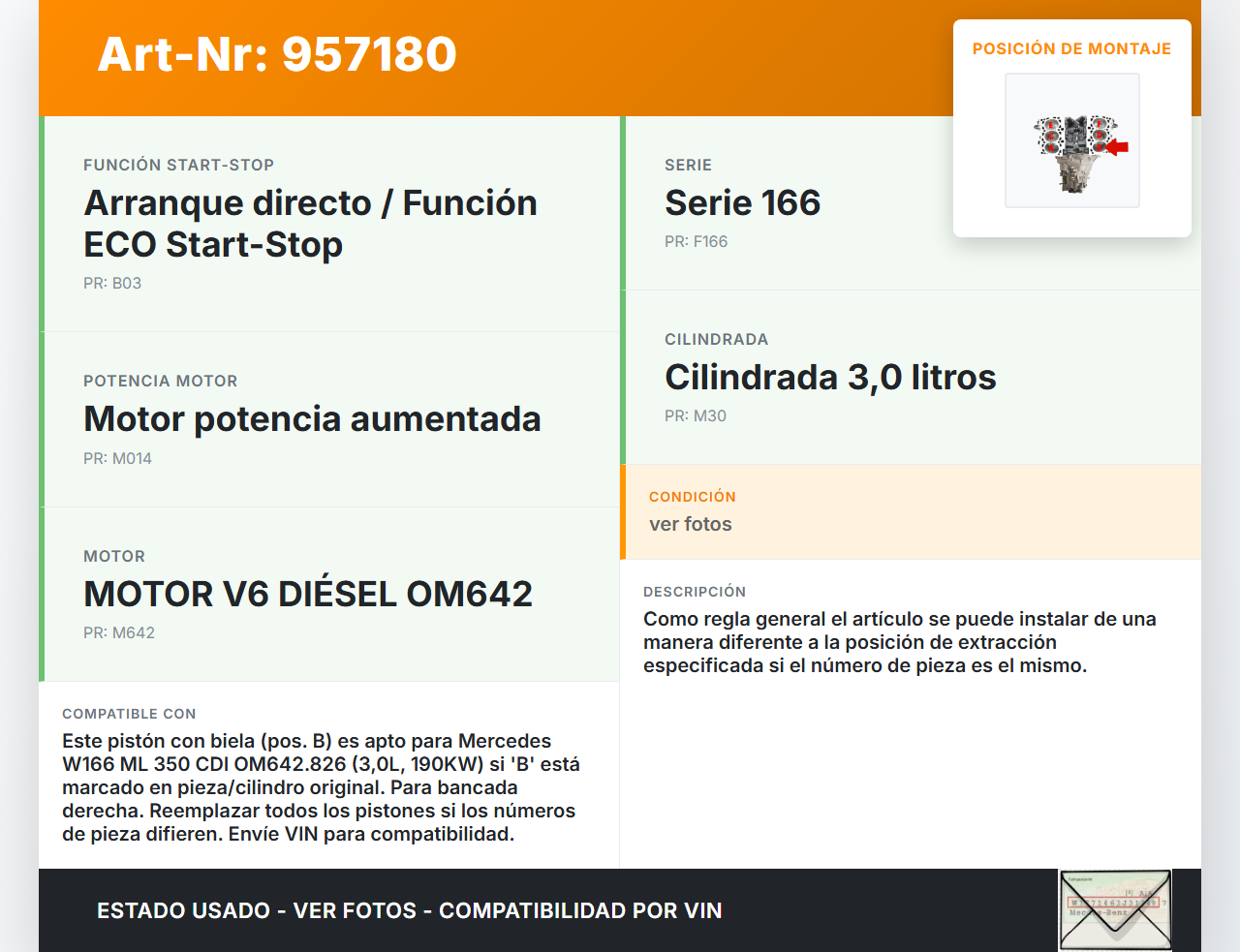Click the Cilindrada 3,0 litros value
Screen dimensions: 1240x952
tap(829, 377)
